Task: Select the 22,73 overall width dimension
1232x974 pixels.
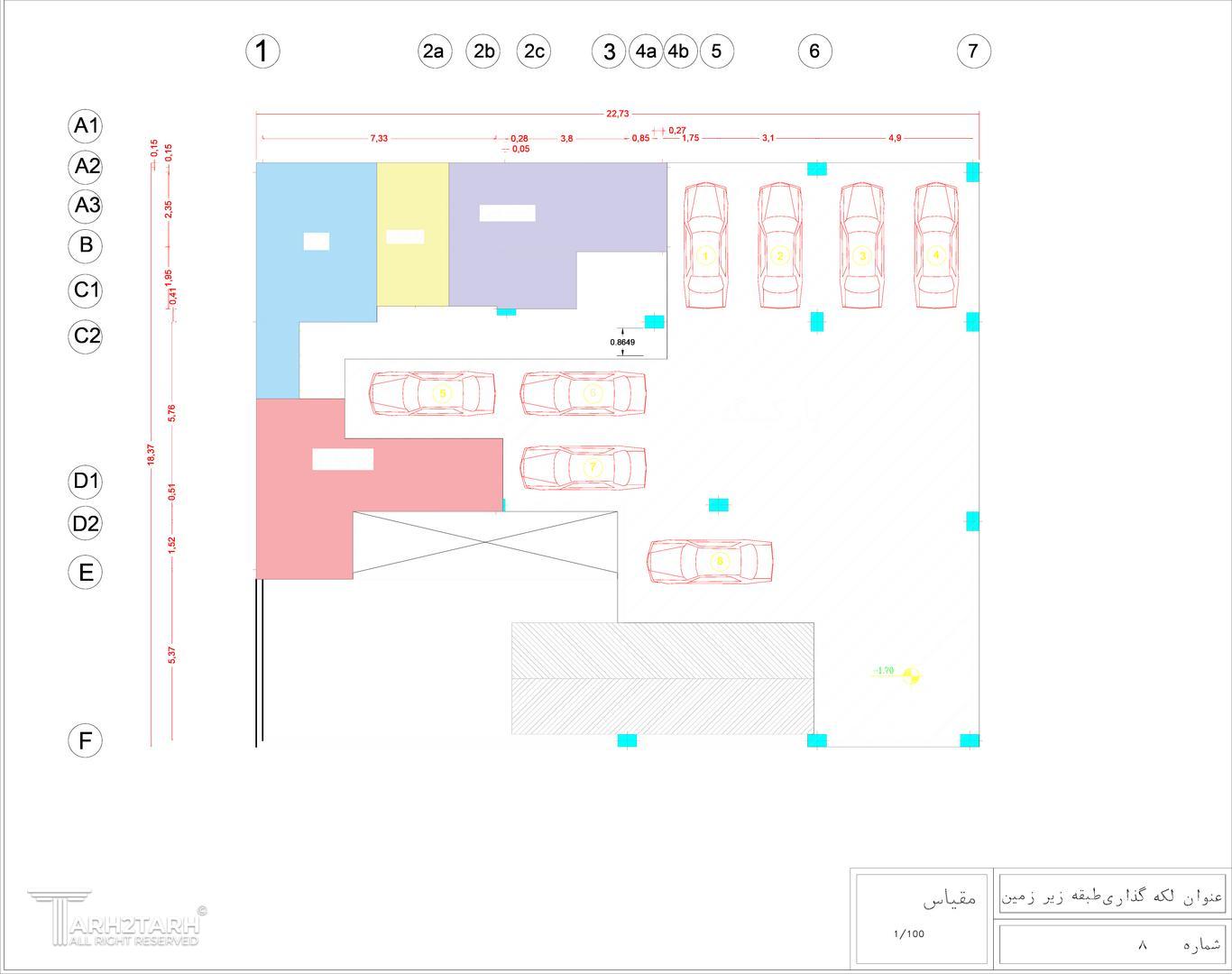Action: pyautogui.click(x=618, y=114)
